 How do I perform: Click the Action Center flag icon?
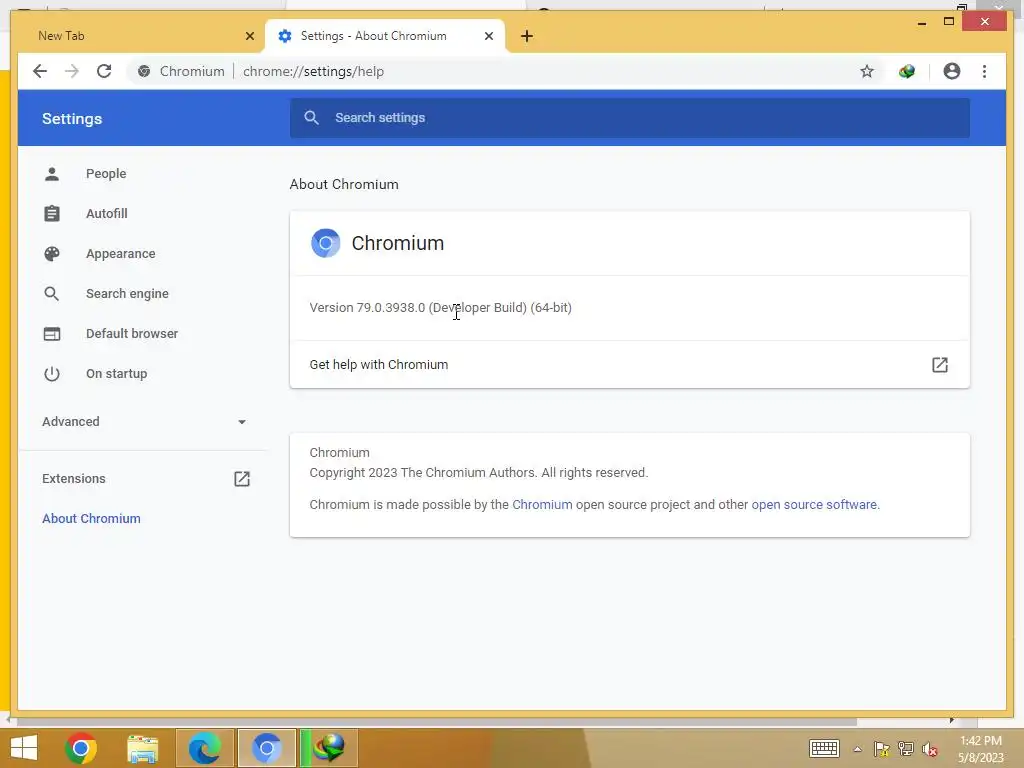click(882, 749)
